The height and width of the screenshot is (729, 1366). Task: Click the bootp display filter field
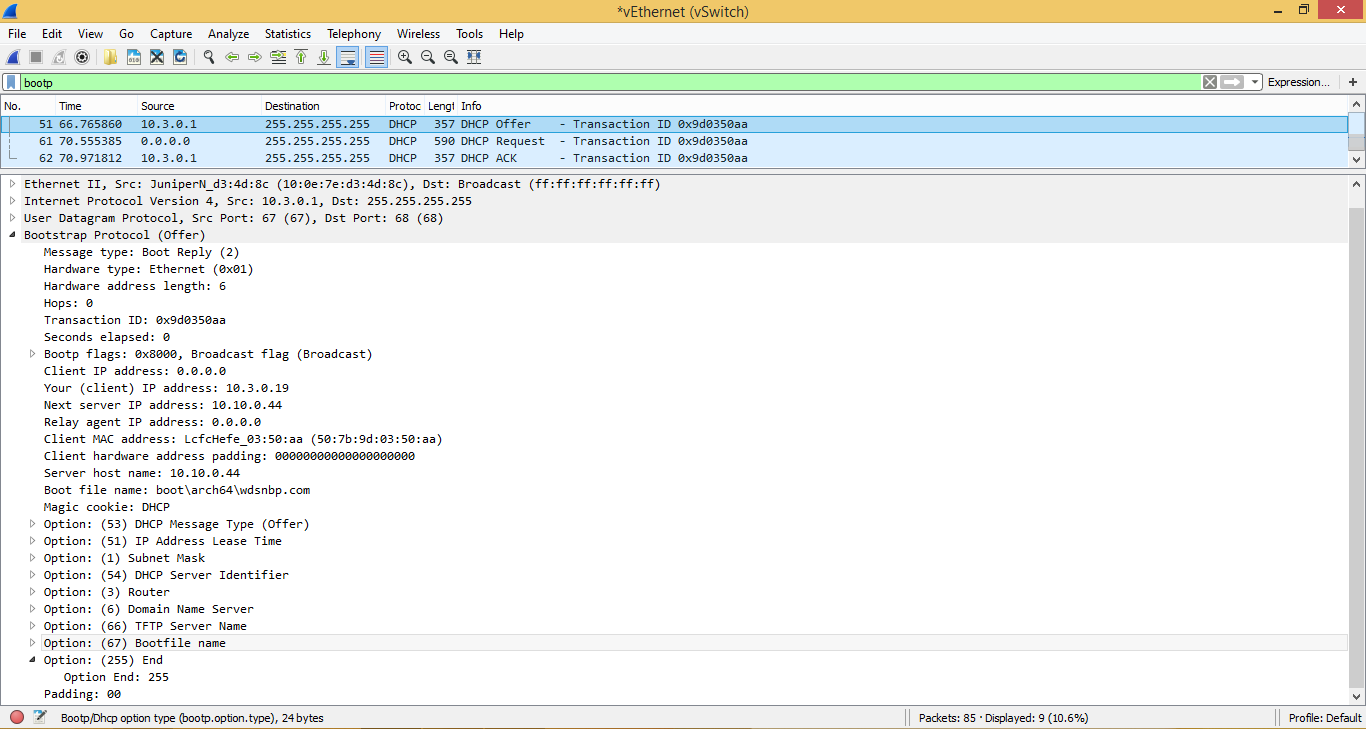tap(610, 82)
